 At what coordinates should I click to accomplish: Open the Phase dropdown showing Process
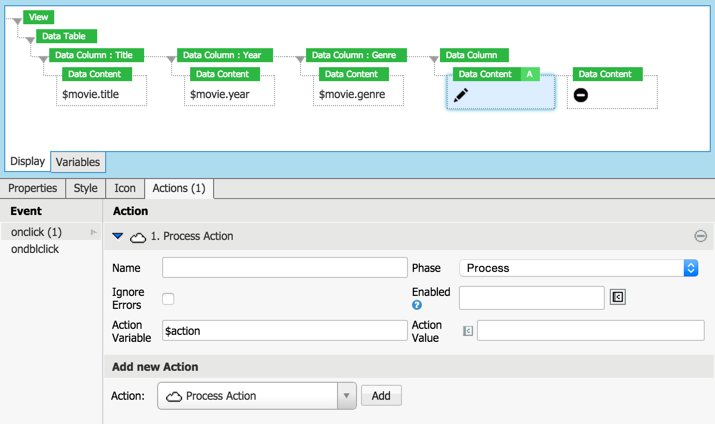(x=578, y=268)
